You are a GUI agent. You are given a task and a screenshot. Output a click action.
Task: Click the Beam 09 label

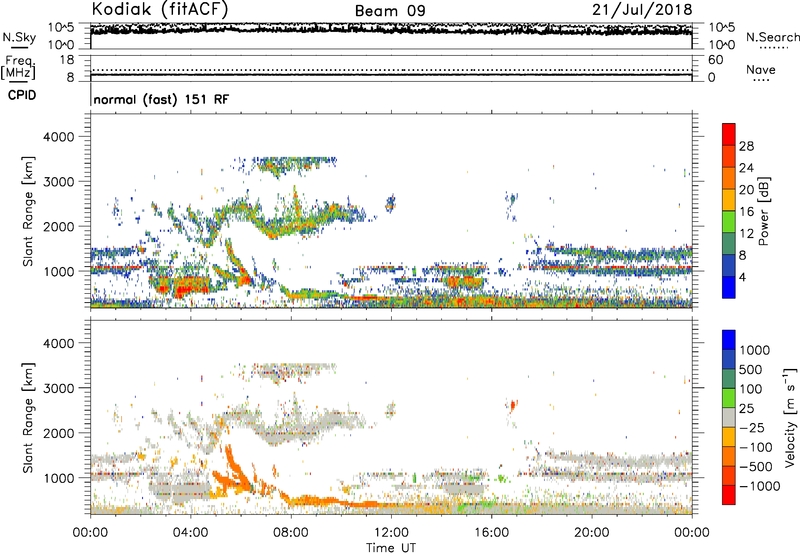(x=390, y=11)
